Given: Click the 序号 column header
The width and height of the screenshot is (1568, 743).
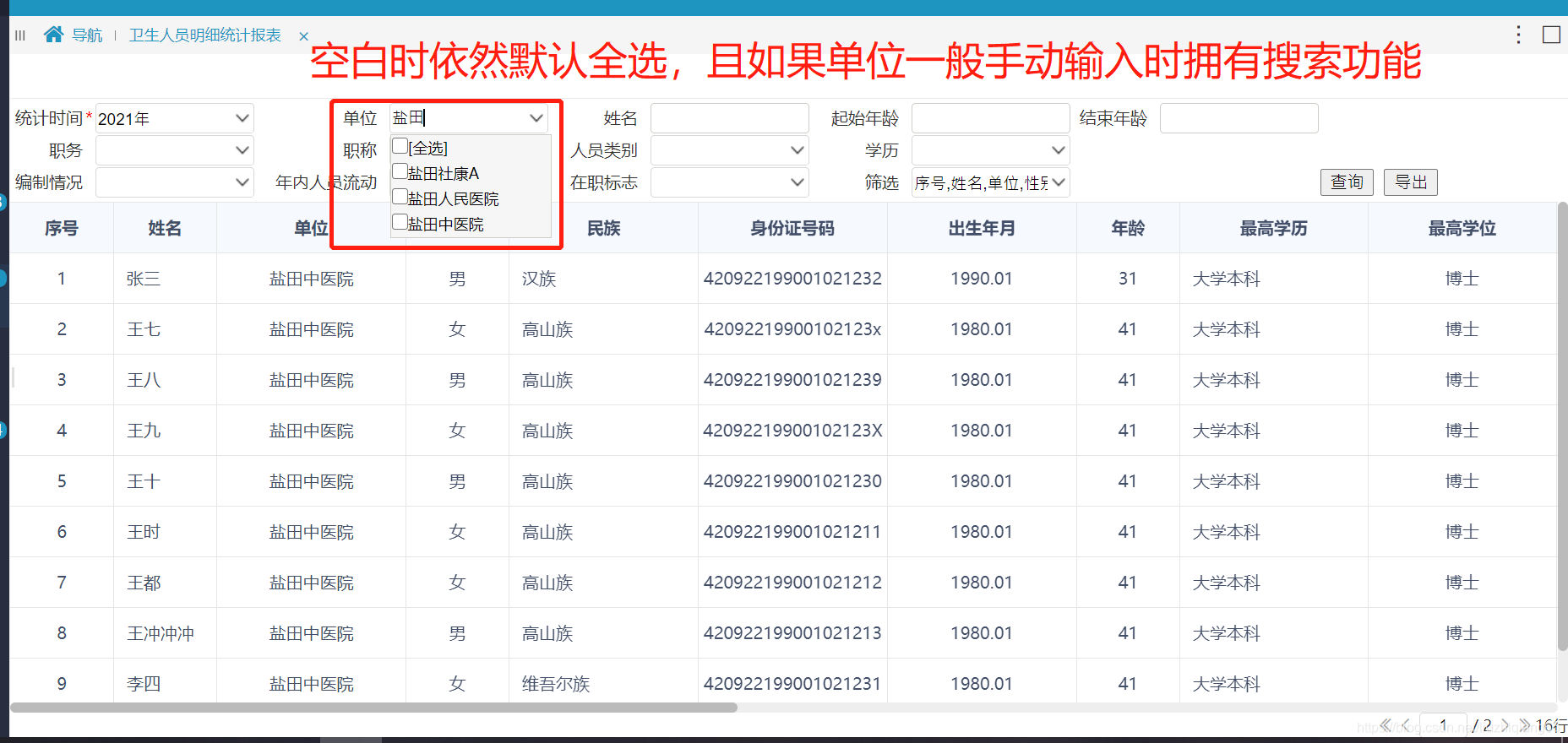Looking at the screenshot, I should (x=62, y=228).
